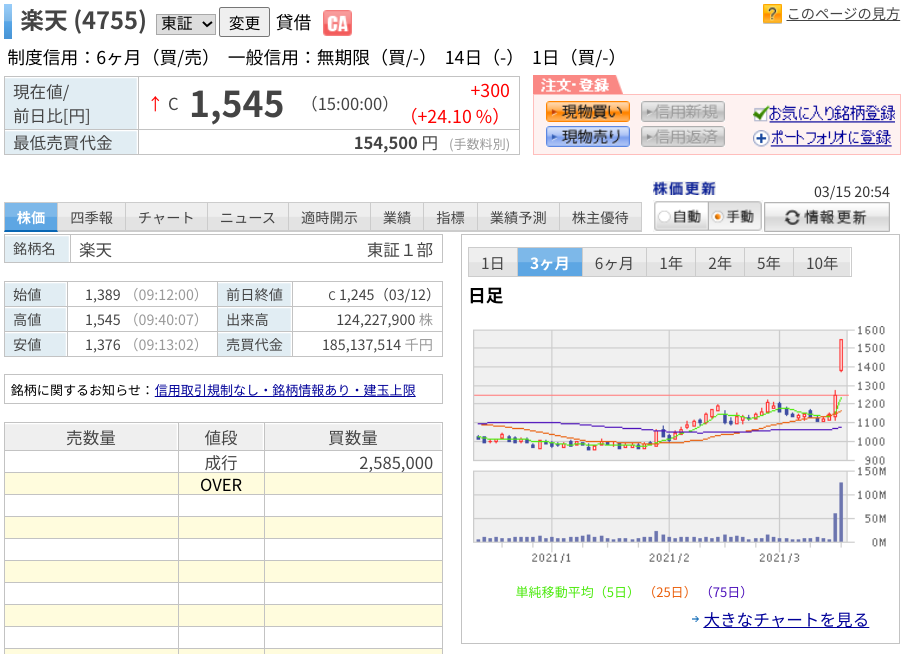Click the 現物売り order button
This screenshot has height=654, width=912.
[x=587, y=137]
